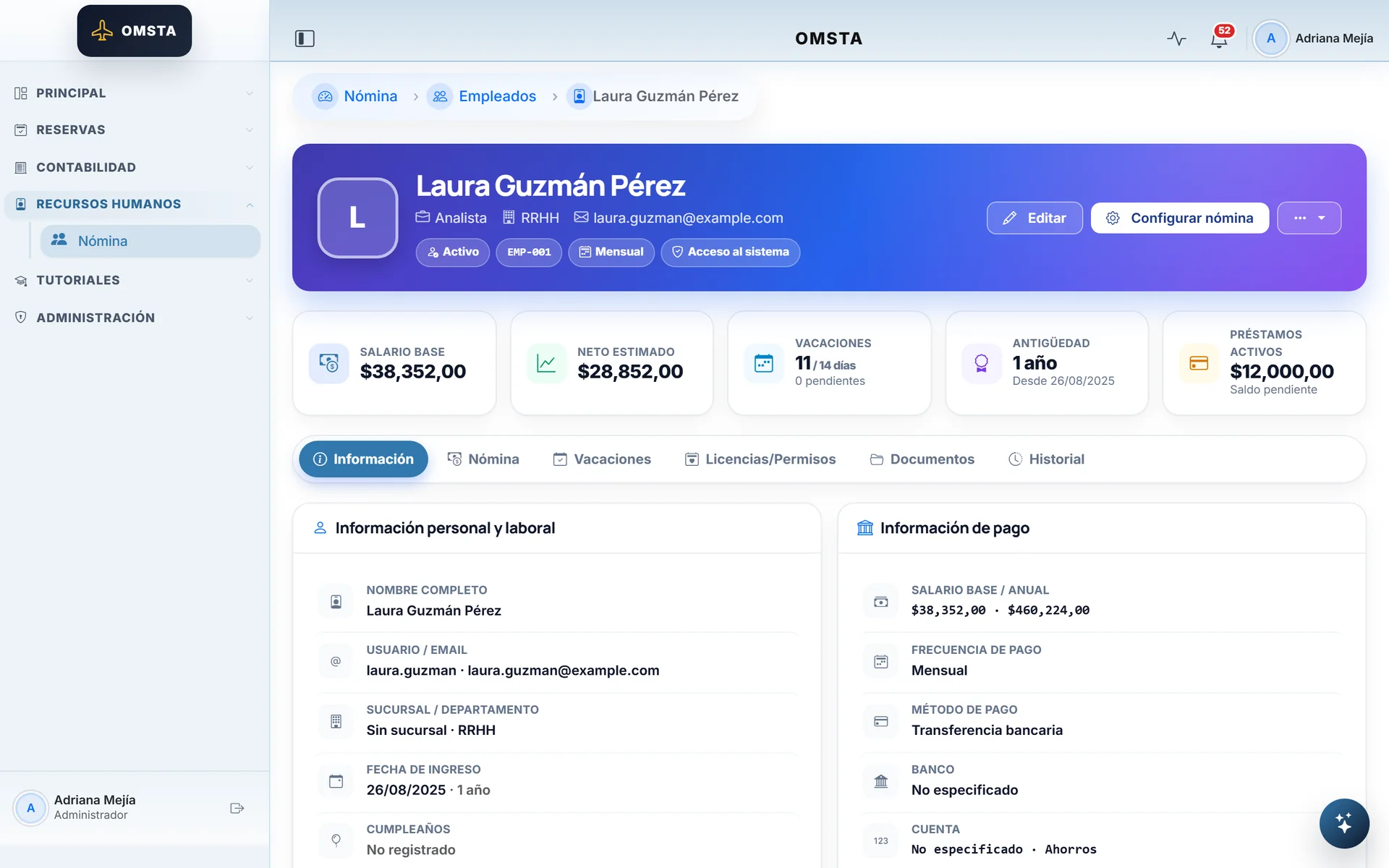Click the Sucursal building icon

[x=336, y=721]
